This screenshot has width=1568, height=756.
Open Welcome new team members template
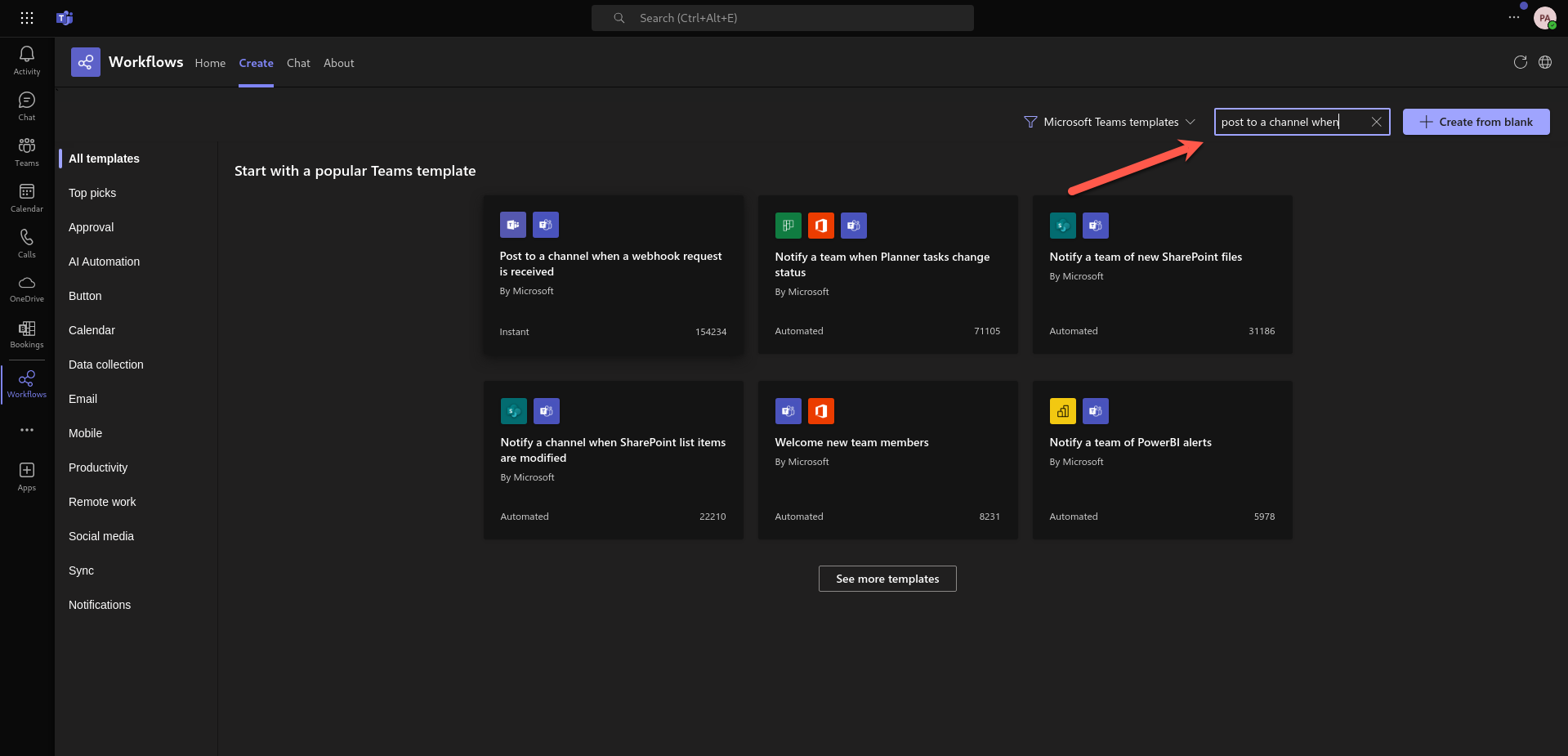coord(887,460)
